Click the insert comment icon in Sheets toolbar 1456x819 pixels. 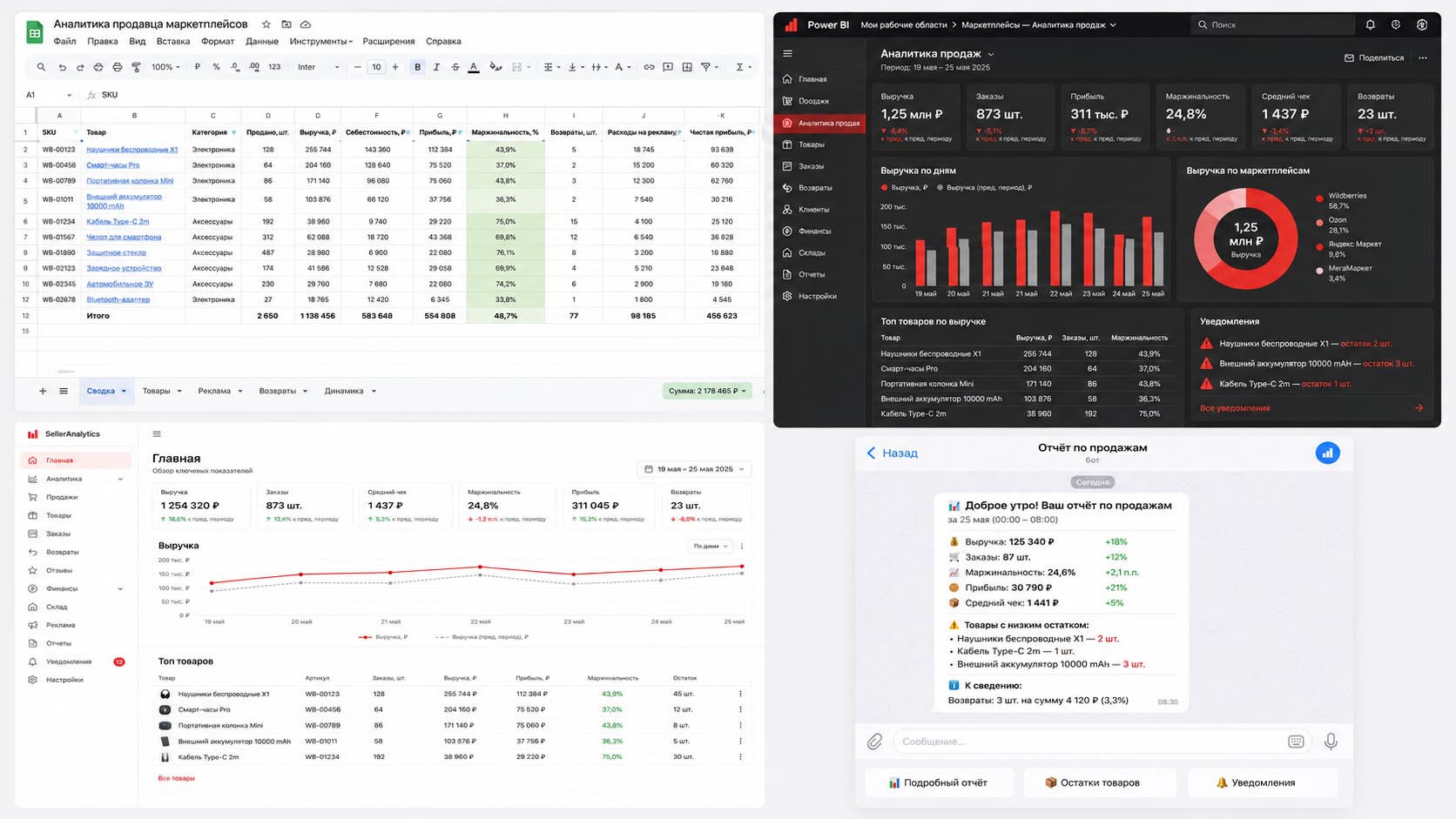pyautogui.click(x=668, y=67)
